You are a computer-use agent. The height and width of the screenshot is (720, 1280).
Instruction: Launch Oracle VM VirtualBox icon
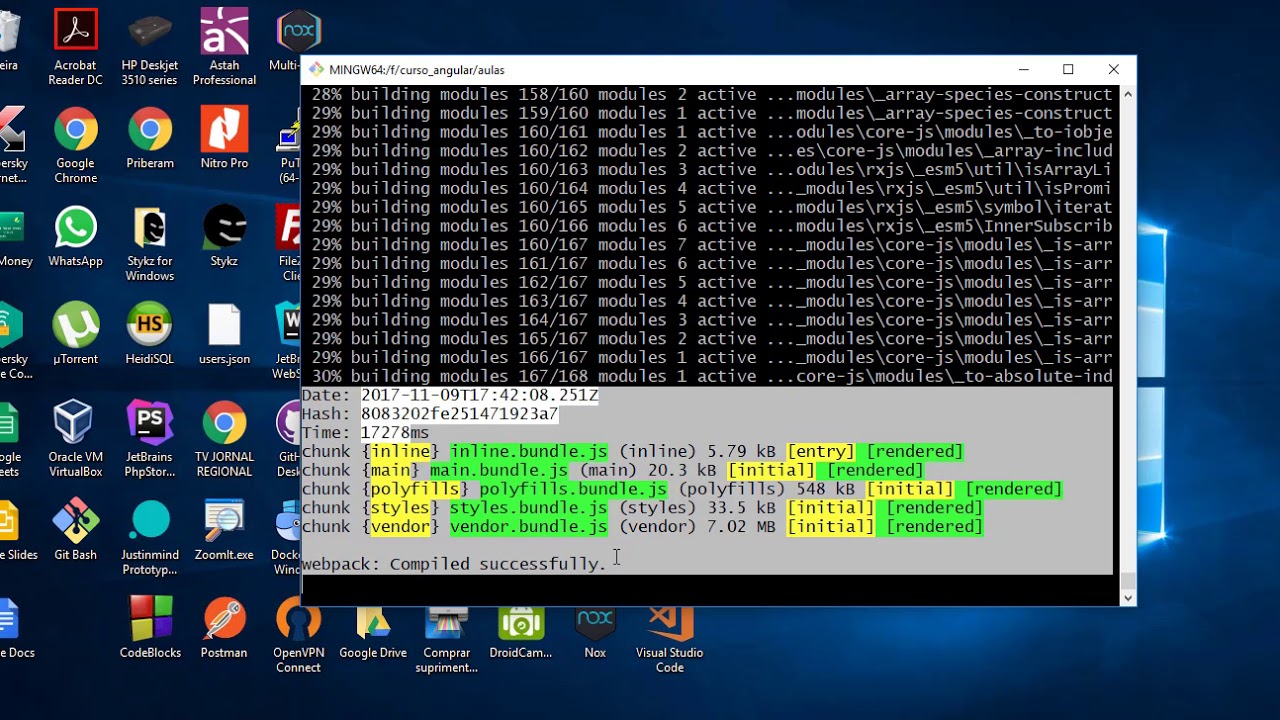click(x=76, y=440)
